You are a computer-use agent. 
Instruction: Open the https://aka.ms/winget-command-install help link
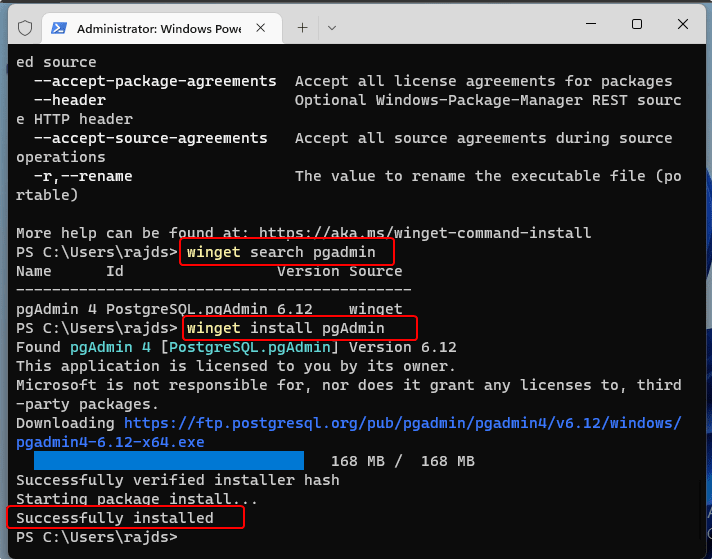(x=425, y=233)
